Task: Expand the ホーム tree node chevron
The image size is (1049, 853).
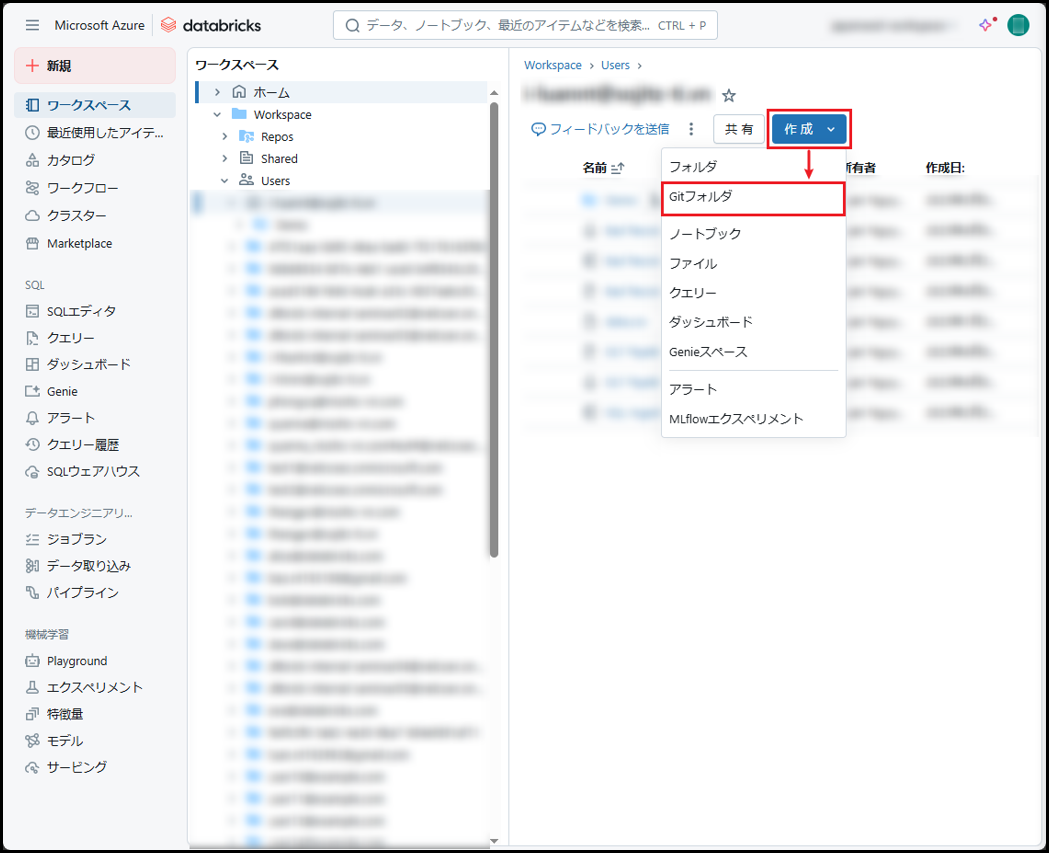Action: coord(217,92)
